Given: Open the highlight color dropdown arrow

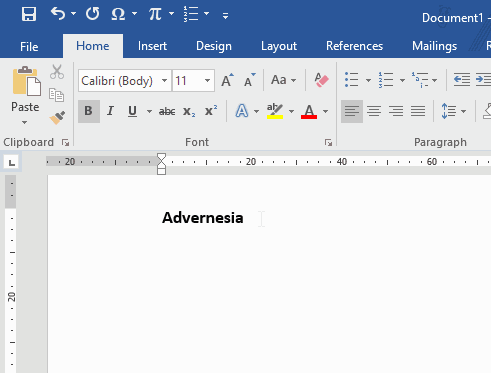Looking at the screenshot, I should click(291, 111).
